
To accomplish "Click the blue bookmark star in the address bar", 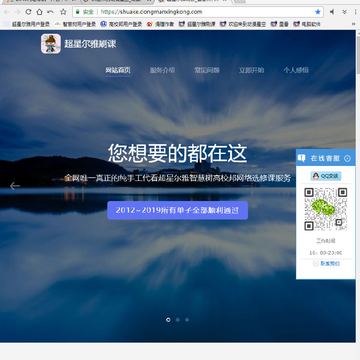I will 318,12.
